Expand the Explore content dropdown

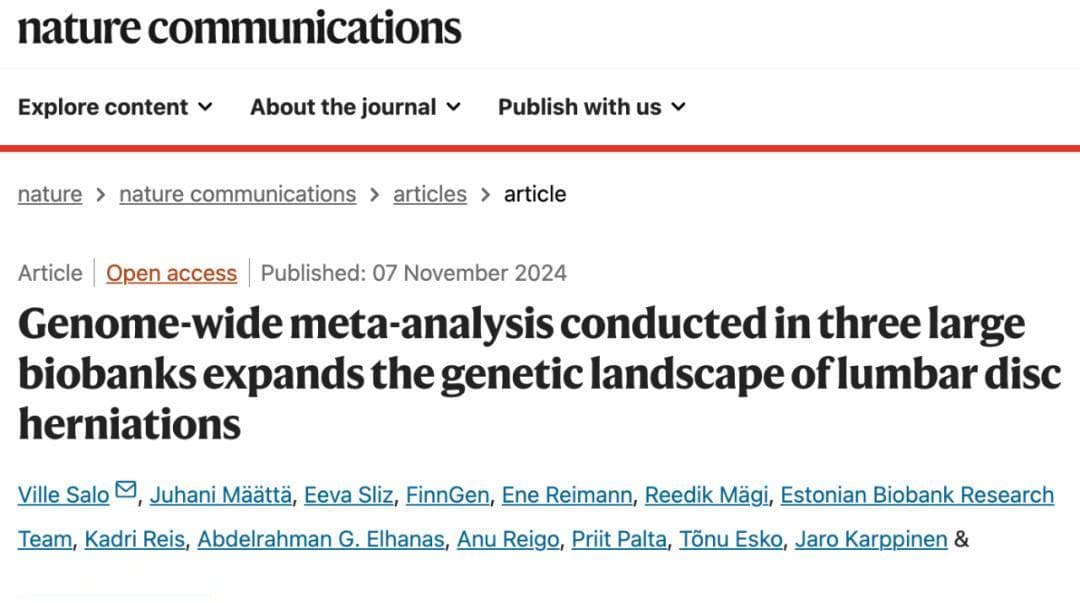115,107
